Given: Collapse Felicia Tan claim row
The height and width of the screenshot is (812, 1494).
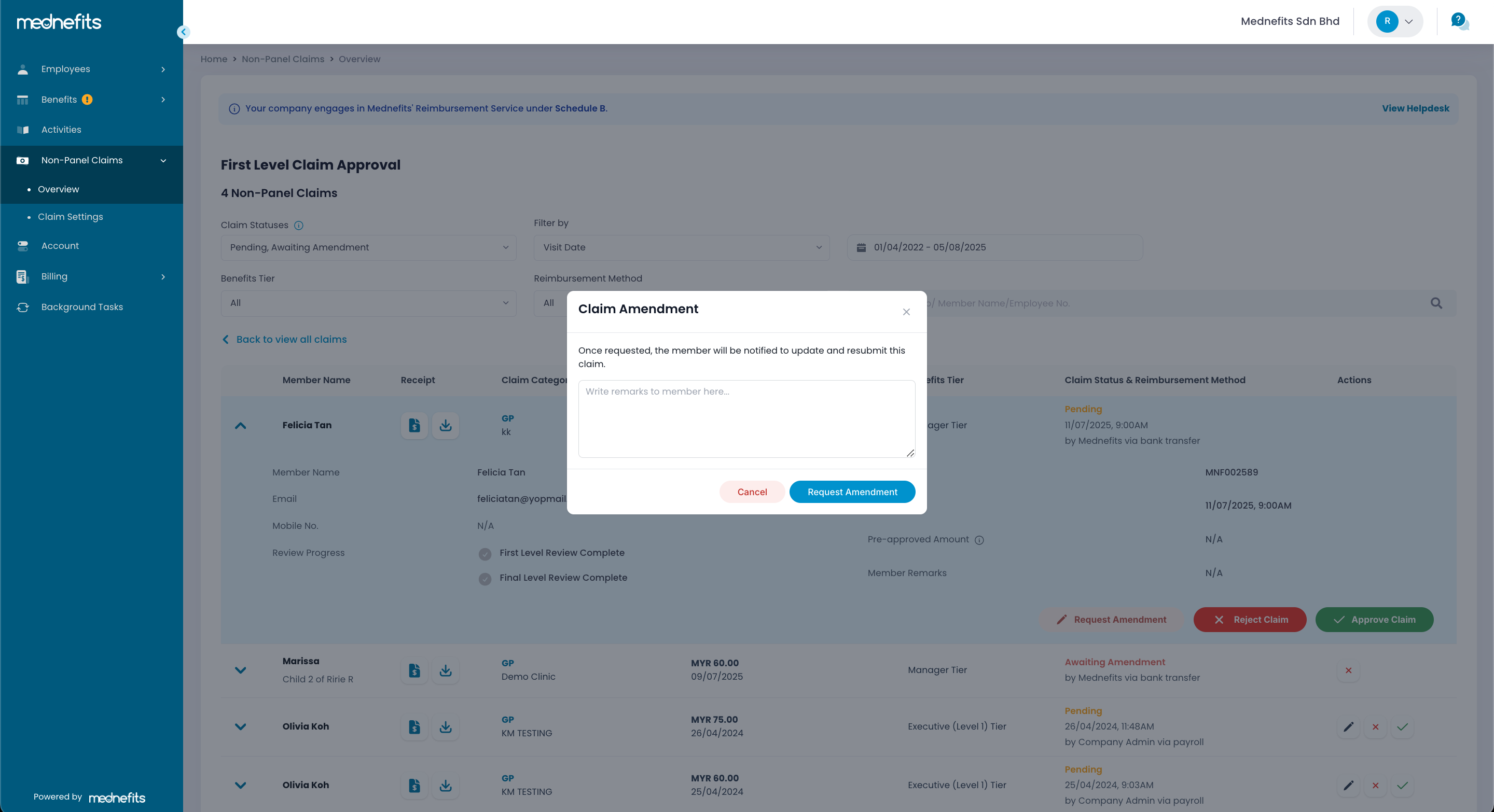Looking at the screenshot, I should pos(241,425).
